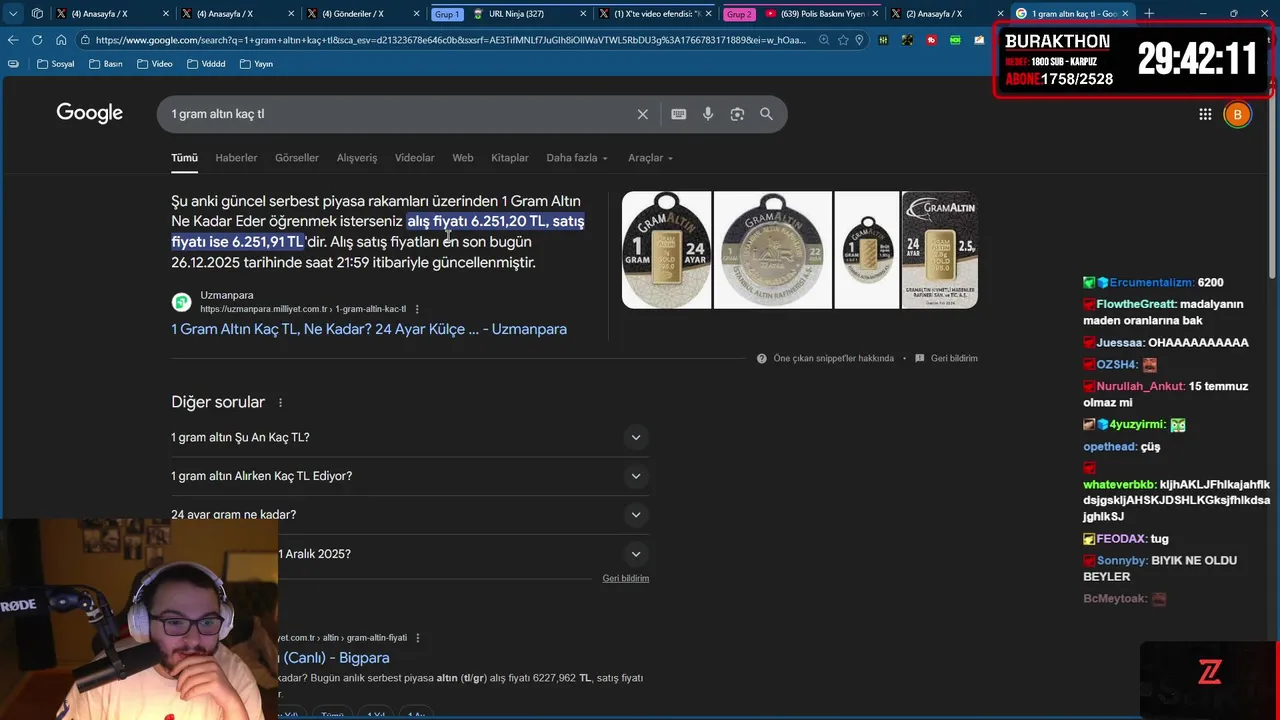Select the Kitaplar search filter

click(x=510, y=158)
